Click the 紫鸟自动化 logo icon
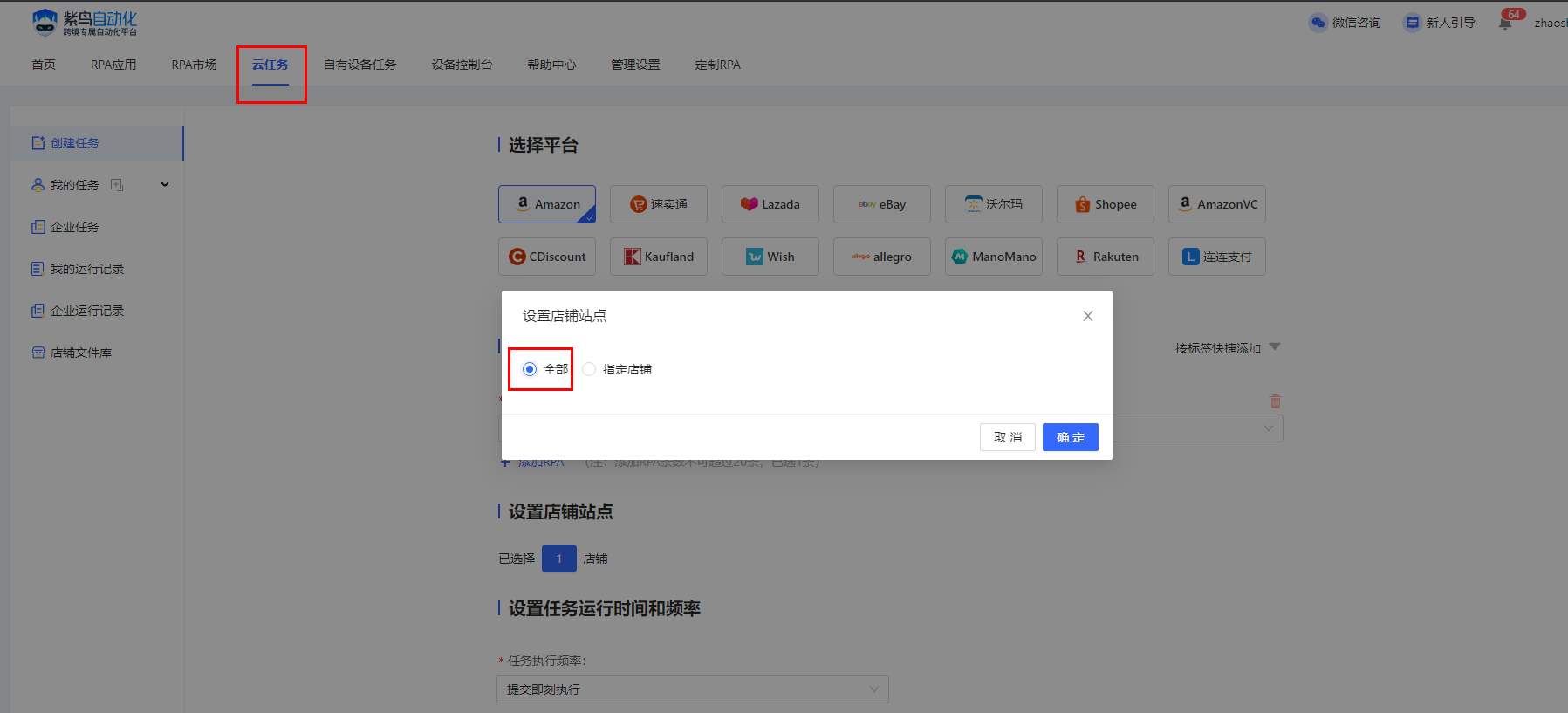Image resolution: width=1568 pixels, height=713 pixels. [x=45, y=22]
